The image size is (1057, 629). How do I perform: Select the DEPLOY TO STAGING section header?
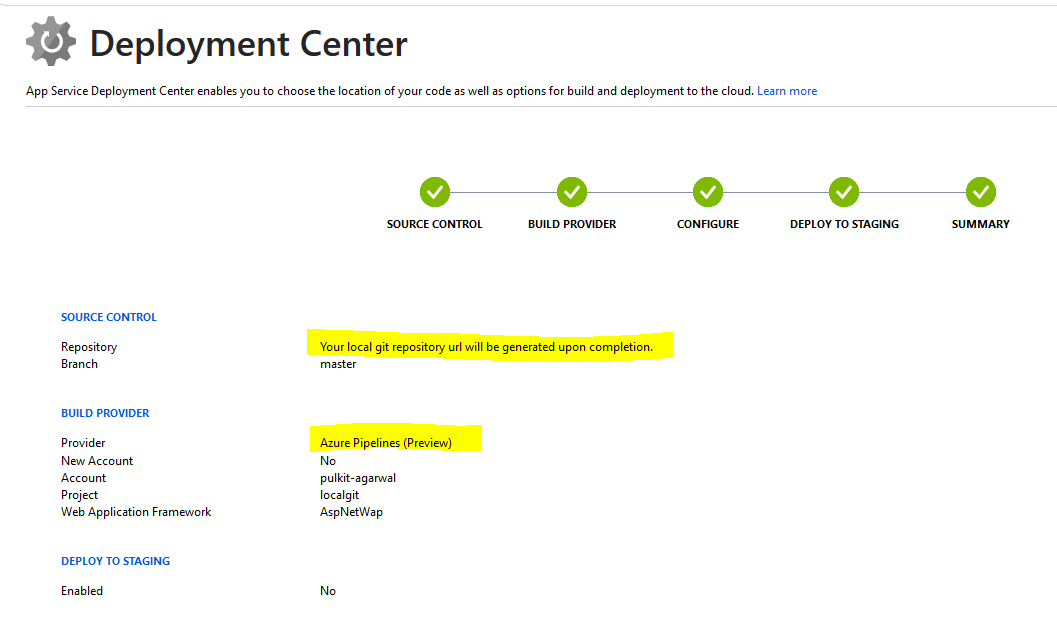115,560
